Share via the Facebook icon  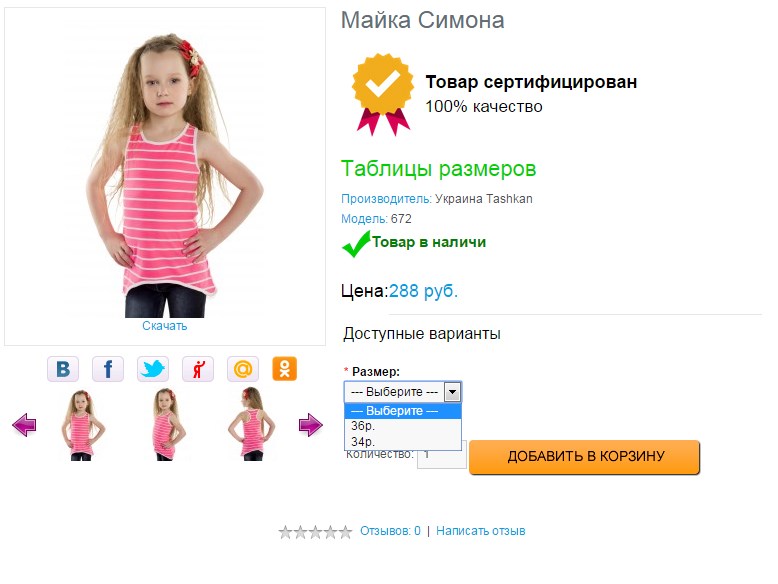tap(108, 369)
